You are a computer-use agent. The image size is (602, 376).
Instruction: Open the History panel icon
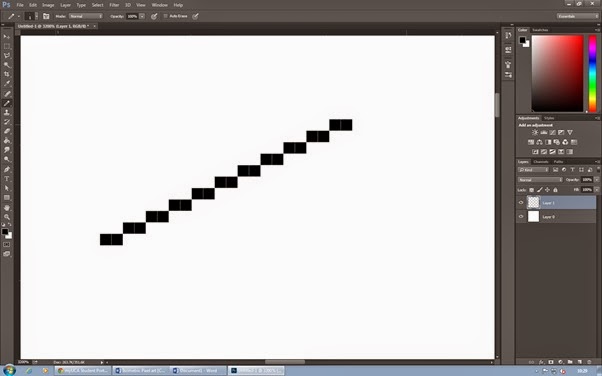point(508,35)
